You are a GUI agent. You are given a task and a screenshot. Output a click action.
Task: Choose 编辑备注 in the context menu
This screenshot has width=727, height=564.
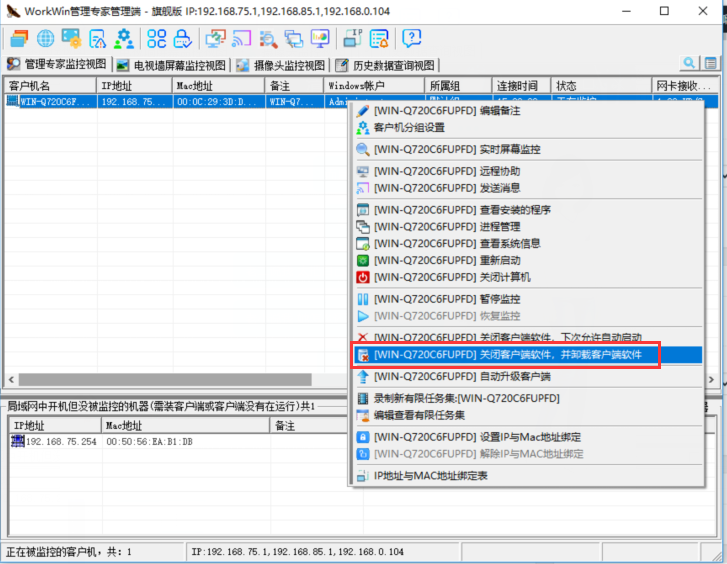point(527,111)
